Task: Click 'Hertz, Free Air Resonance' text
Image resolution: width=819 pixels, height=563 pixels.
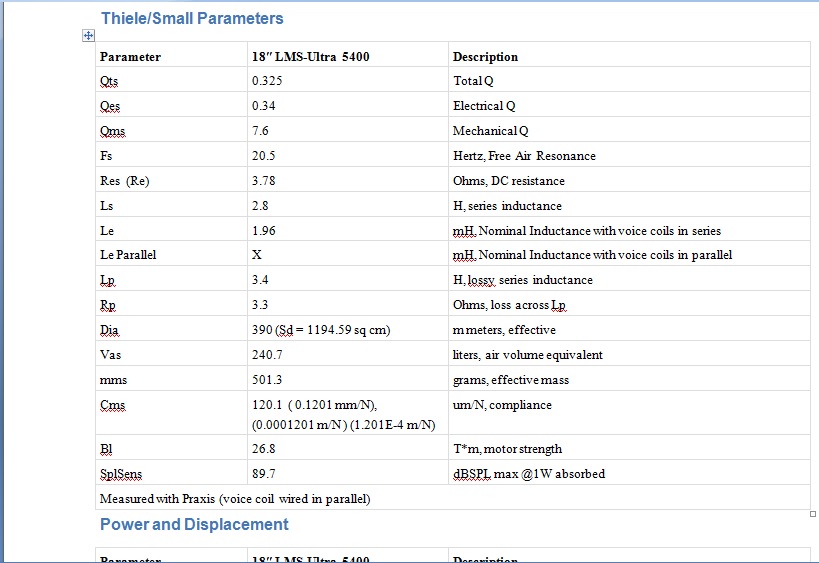Action: click(x=524, y=156)
